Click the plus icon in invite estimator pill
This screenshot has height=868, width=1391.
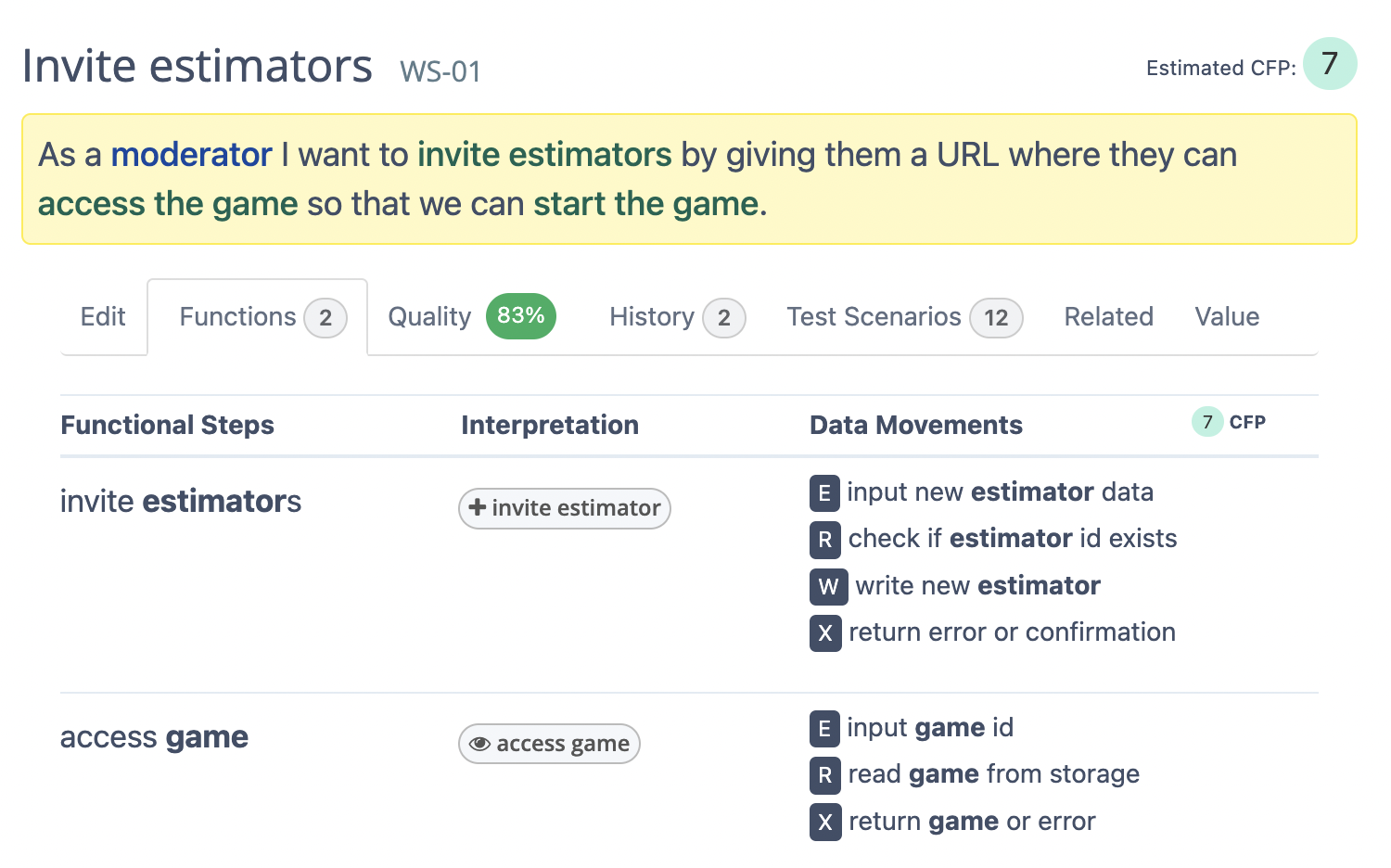click(x=478, y=507)
